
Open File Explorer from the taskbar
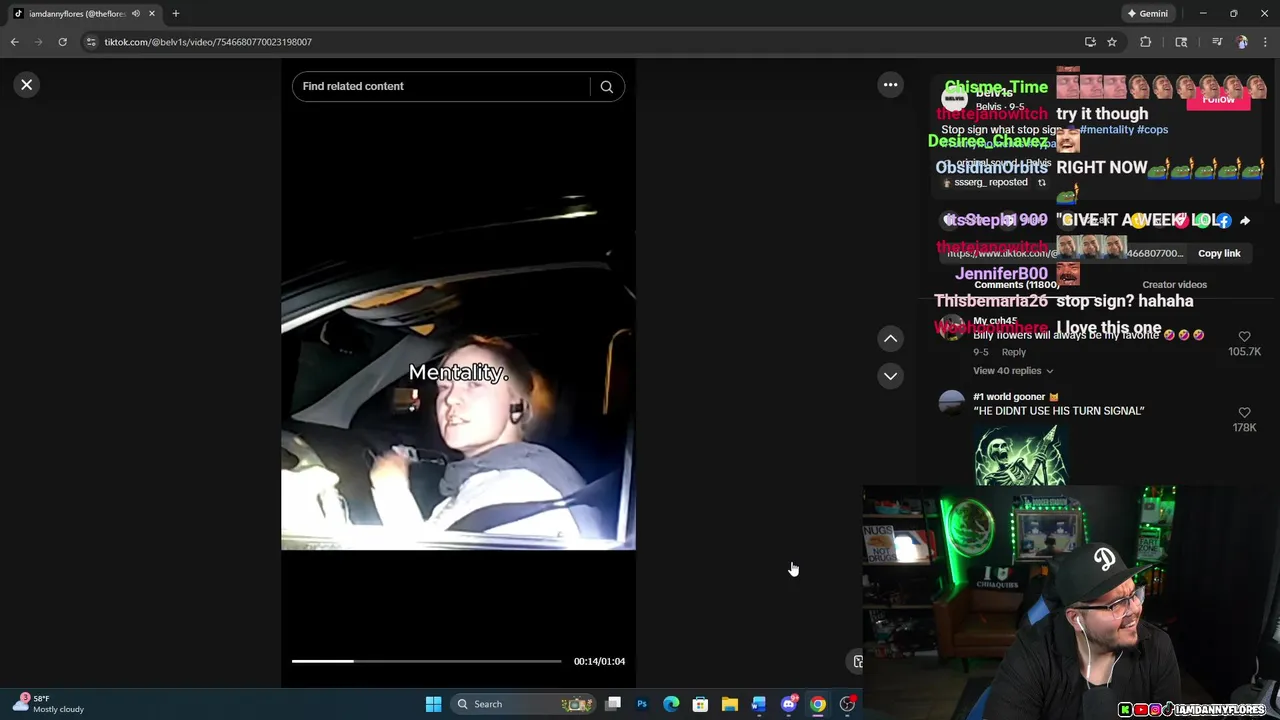730,704
